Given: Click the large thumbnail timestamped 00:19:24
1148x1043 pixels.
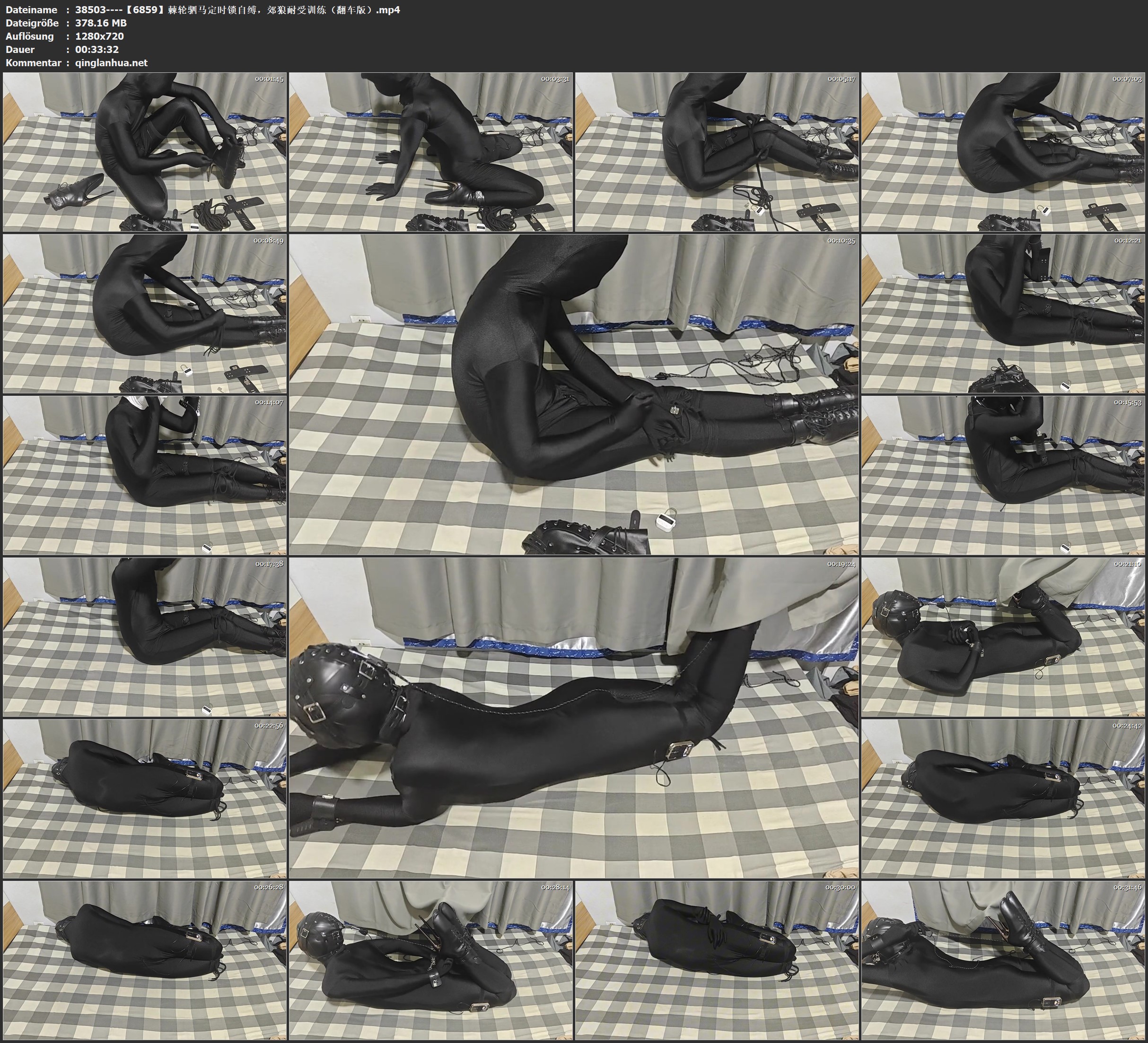Looking at the screenshot, I should pos(574,717).
